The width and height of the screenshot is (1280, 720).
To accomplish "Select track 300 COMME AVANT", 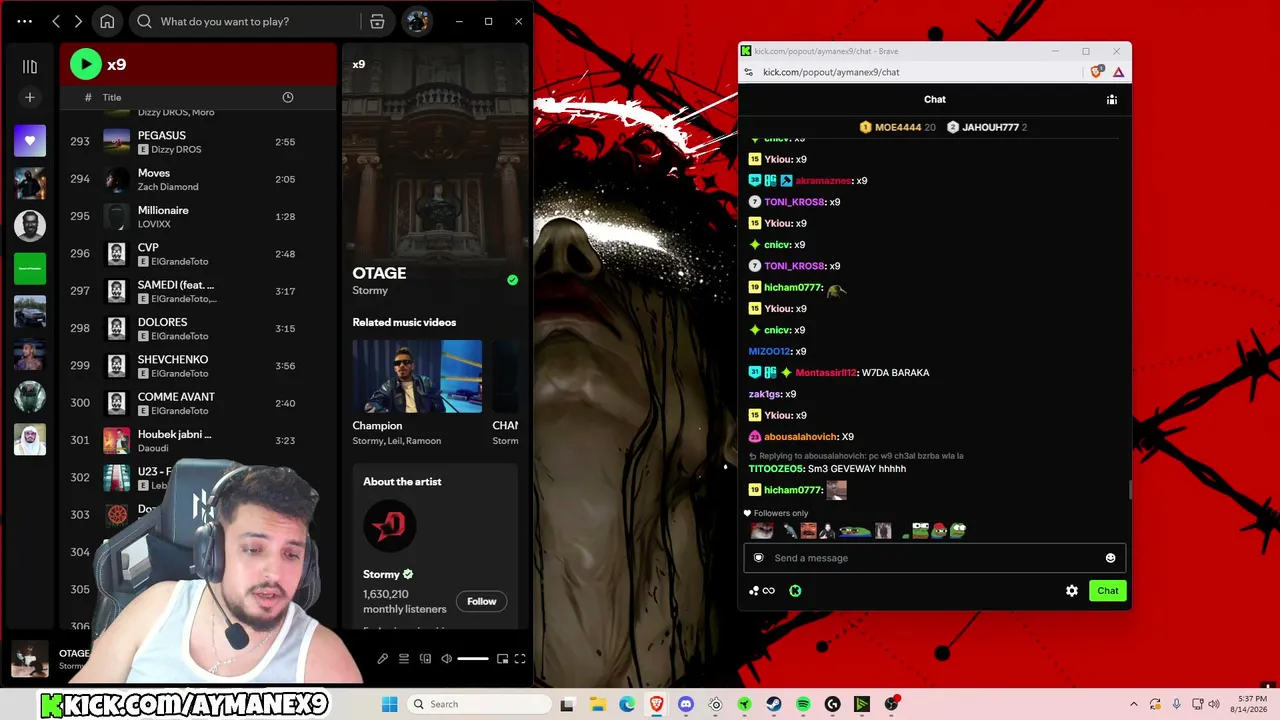I will (x=199, y=403).
